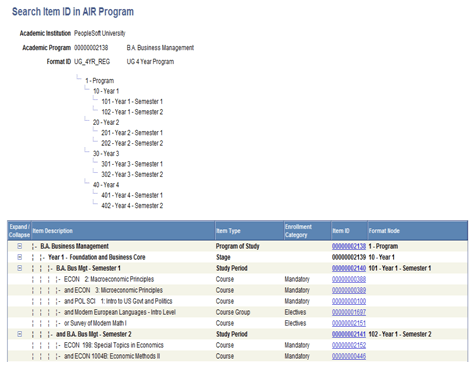Click 'UG 4 Year Program' format description
This screenshot has height=366, width=472.
(x=150, y=62)
